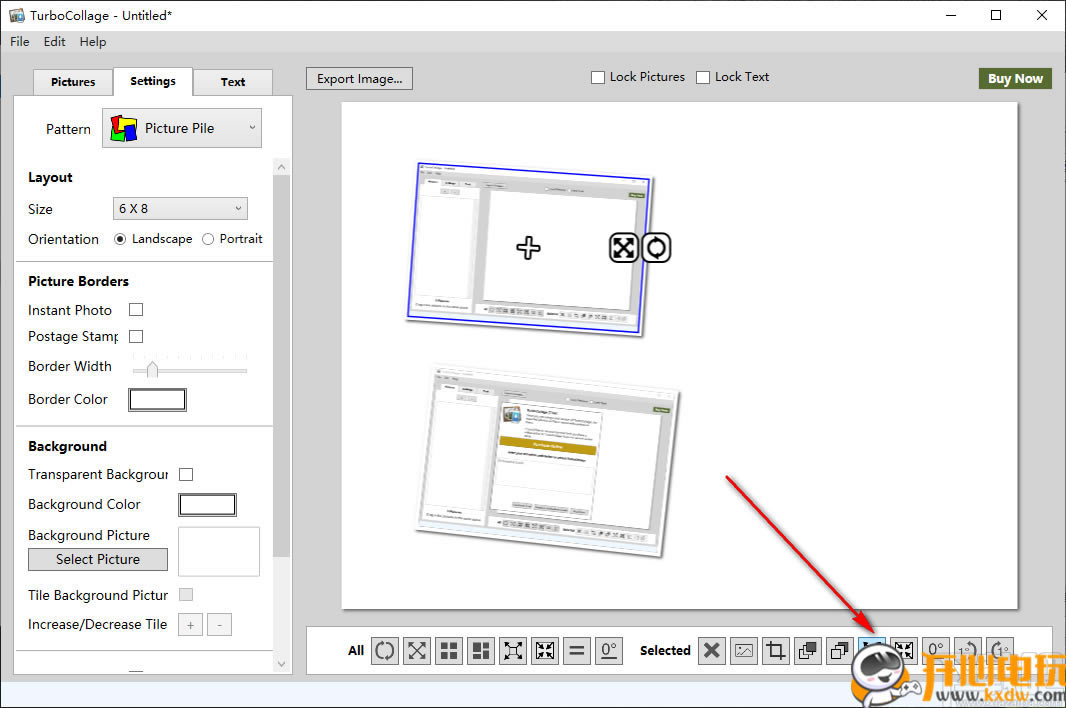
Task: Click the send-to-back icon for selected picture
Action: 839,651
